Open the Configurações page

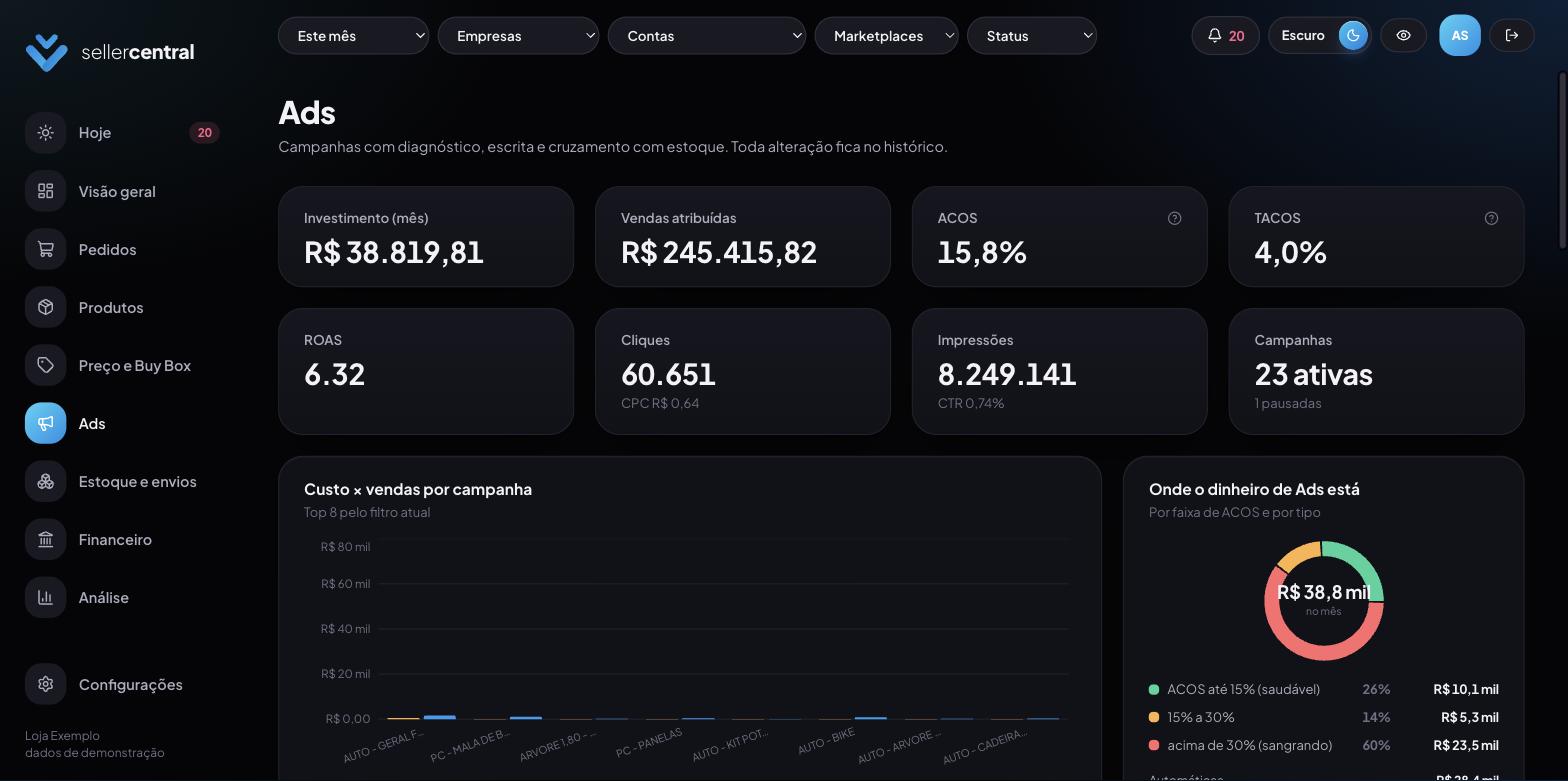pos(122,684)
